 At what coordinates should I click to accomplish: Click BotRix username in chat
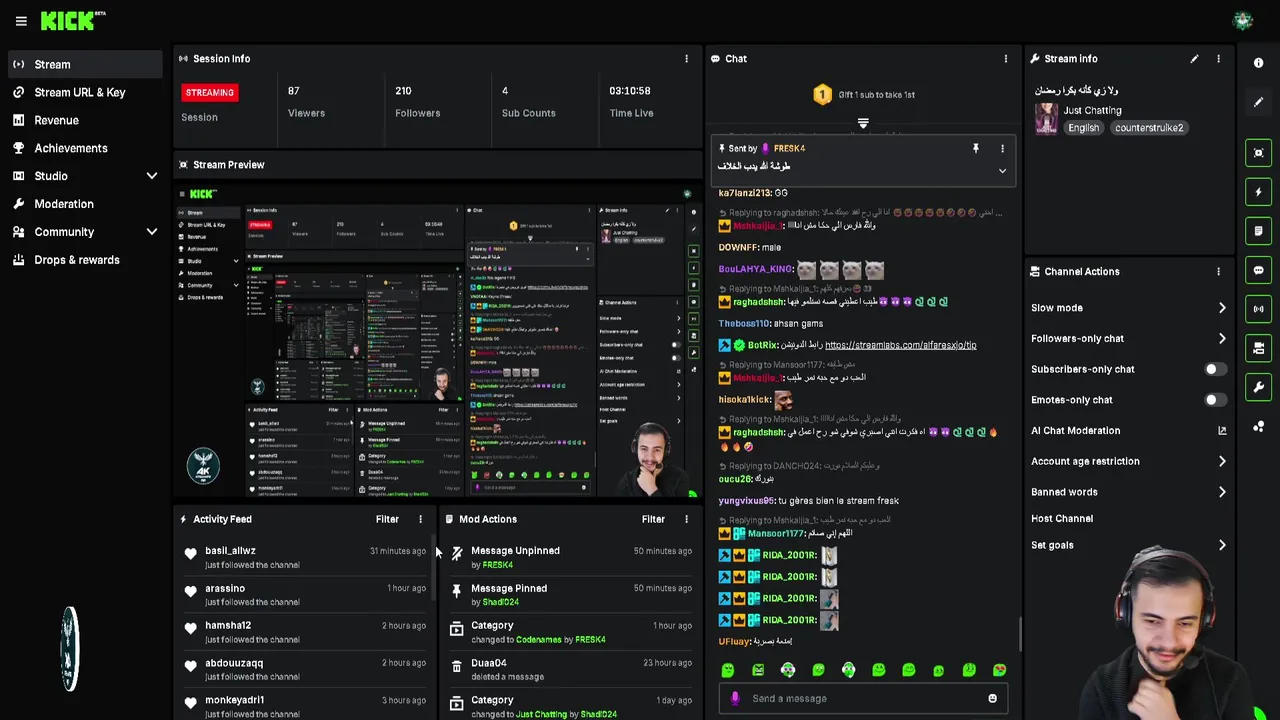(x=762, y=345)
